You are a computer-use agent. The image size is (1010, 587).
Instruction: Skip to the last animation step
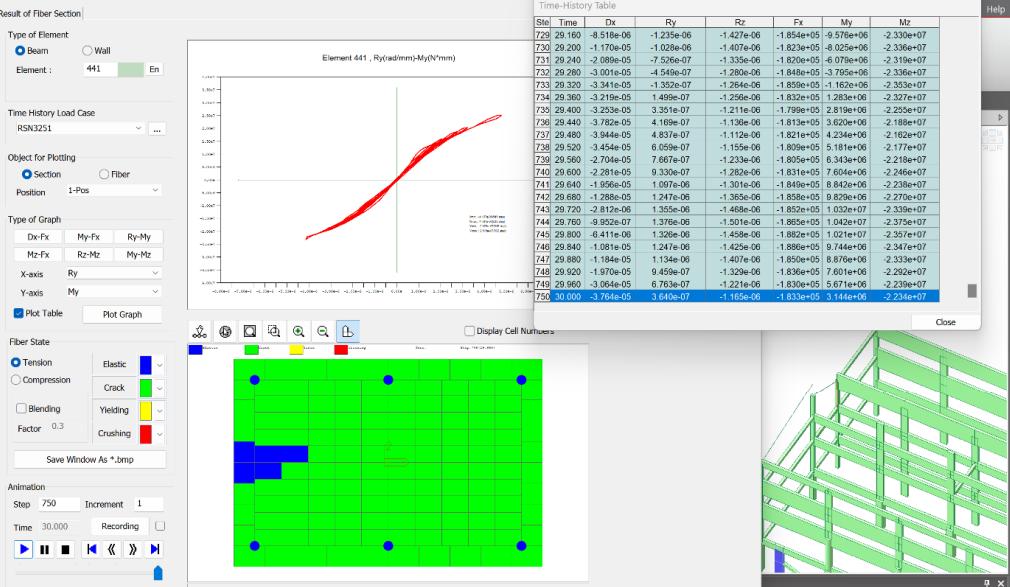click(155, 549)
